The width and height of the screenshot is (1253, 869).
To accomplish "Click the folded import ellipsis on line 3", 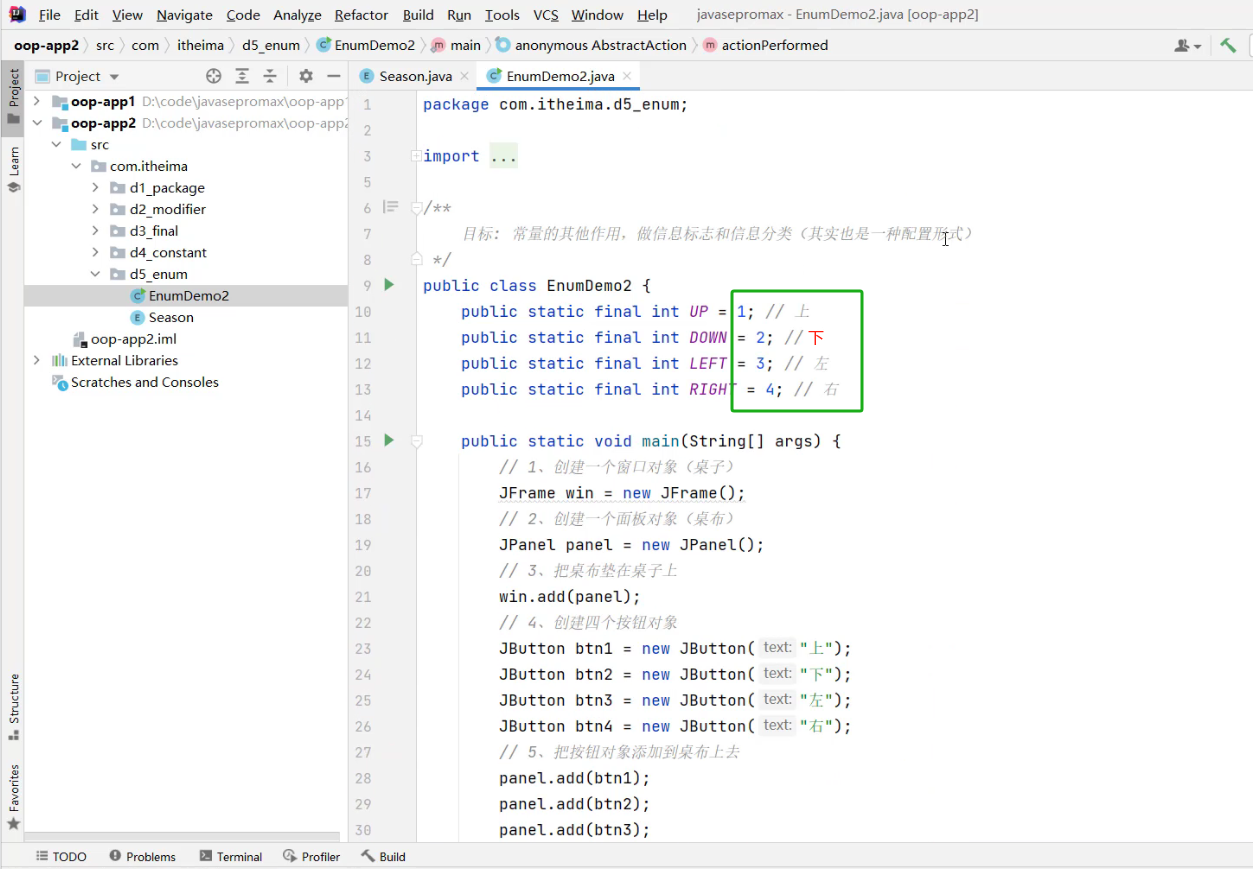I will (503, 156).
